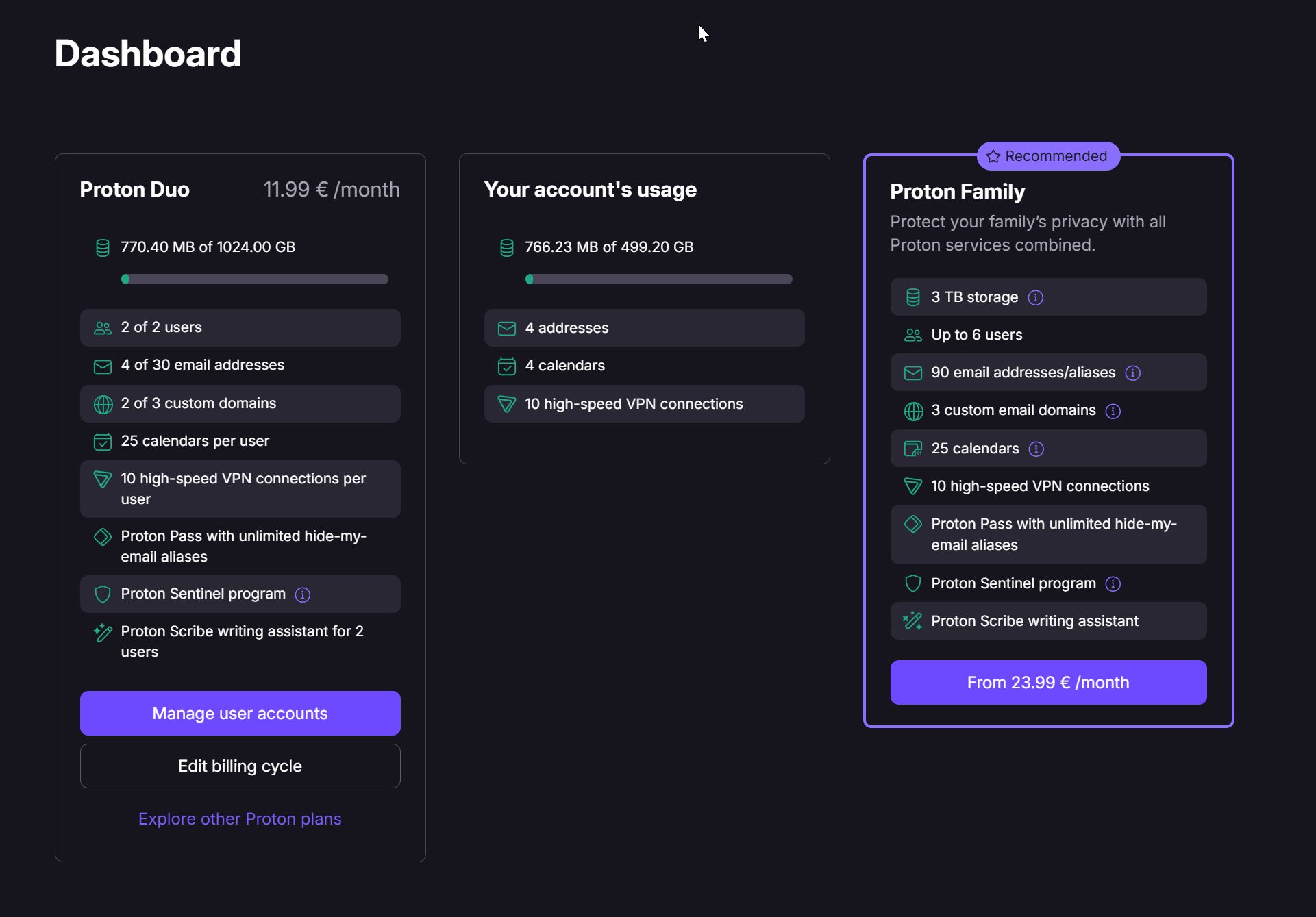This screenshot has height=917, width=1316.
Task: Click 2 of 3 custom domains text
Action: 199,403
